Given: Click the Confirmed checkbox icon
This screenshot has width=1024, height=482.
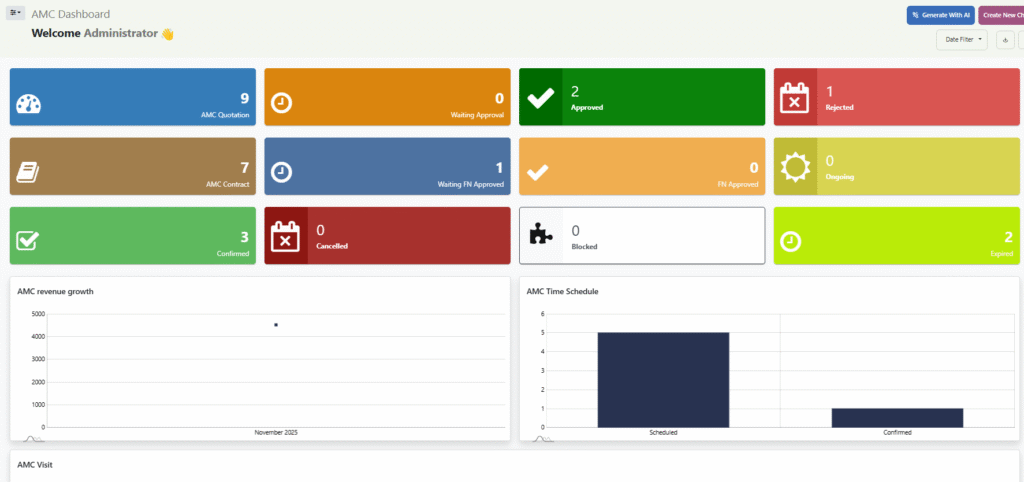Looking at the screenshot, I should [28, 241].
